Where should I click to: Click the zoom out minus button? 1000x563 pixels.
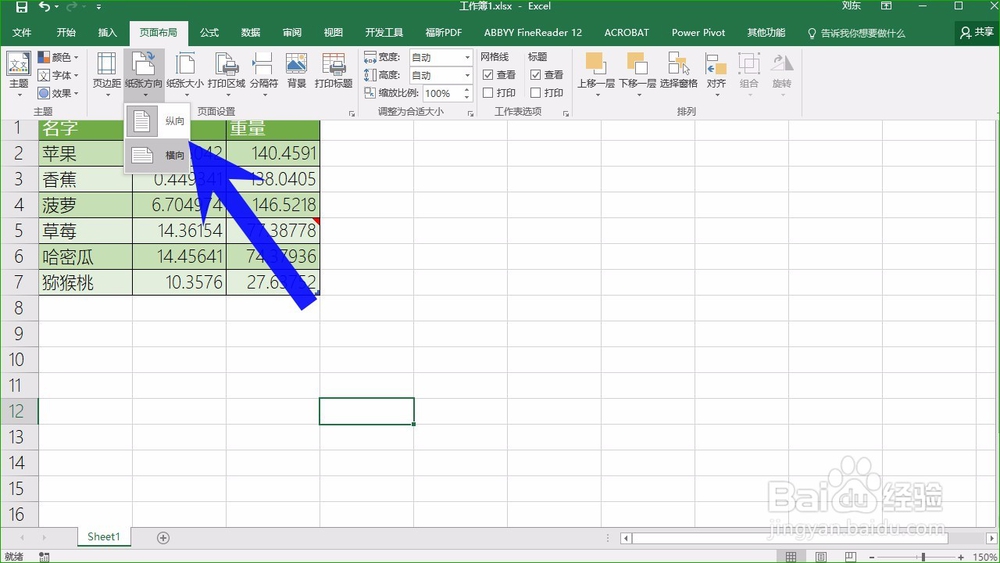[x=872, y=557]
